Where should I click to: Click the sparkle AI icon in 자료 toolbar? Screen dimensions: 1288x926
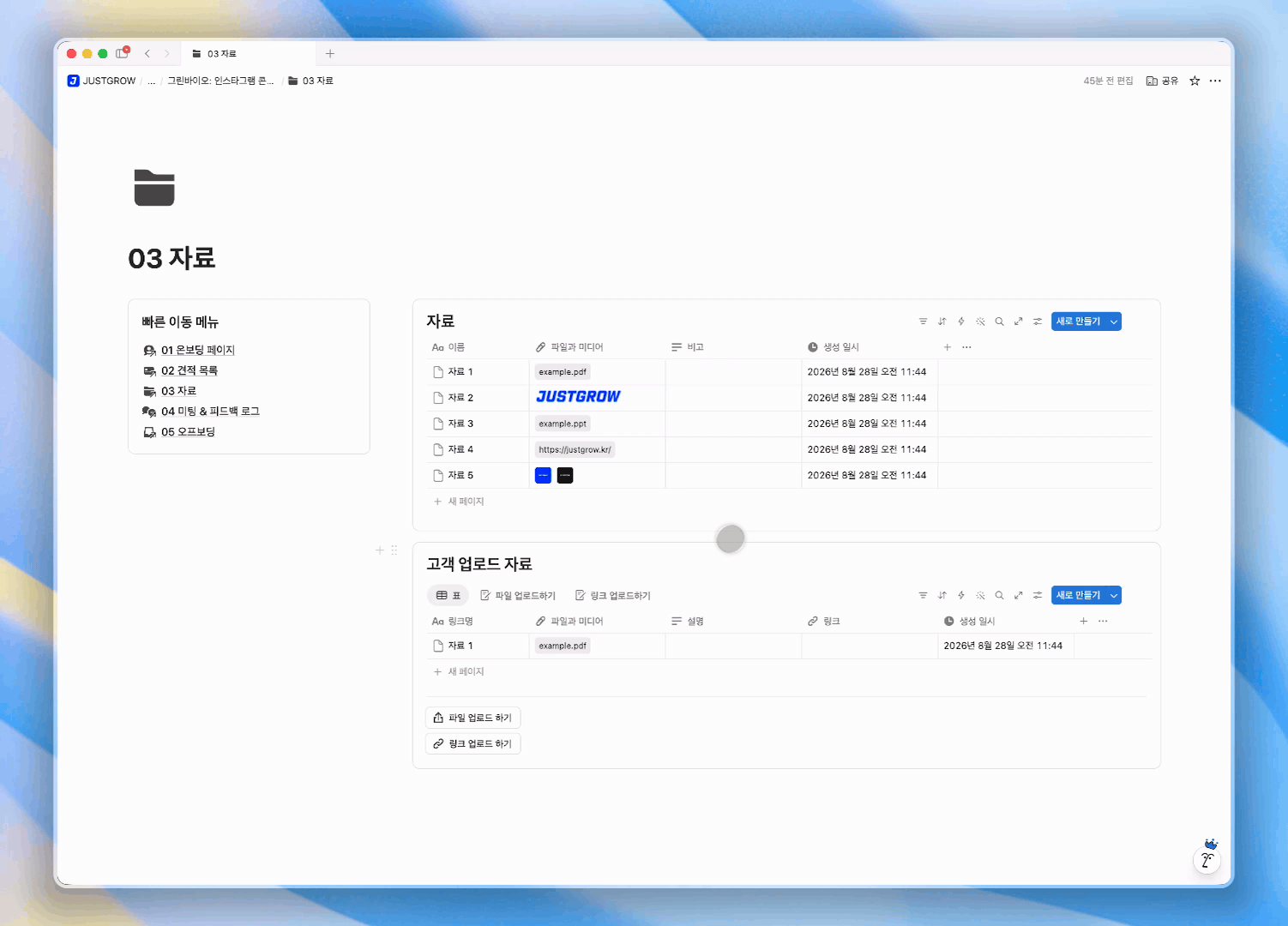(980, 322)
